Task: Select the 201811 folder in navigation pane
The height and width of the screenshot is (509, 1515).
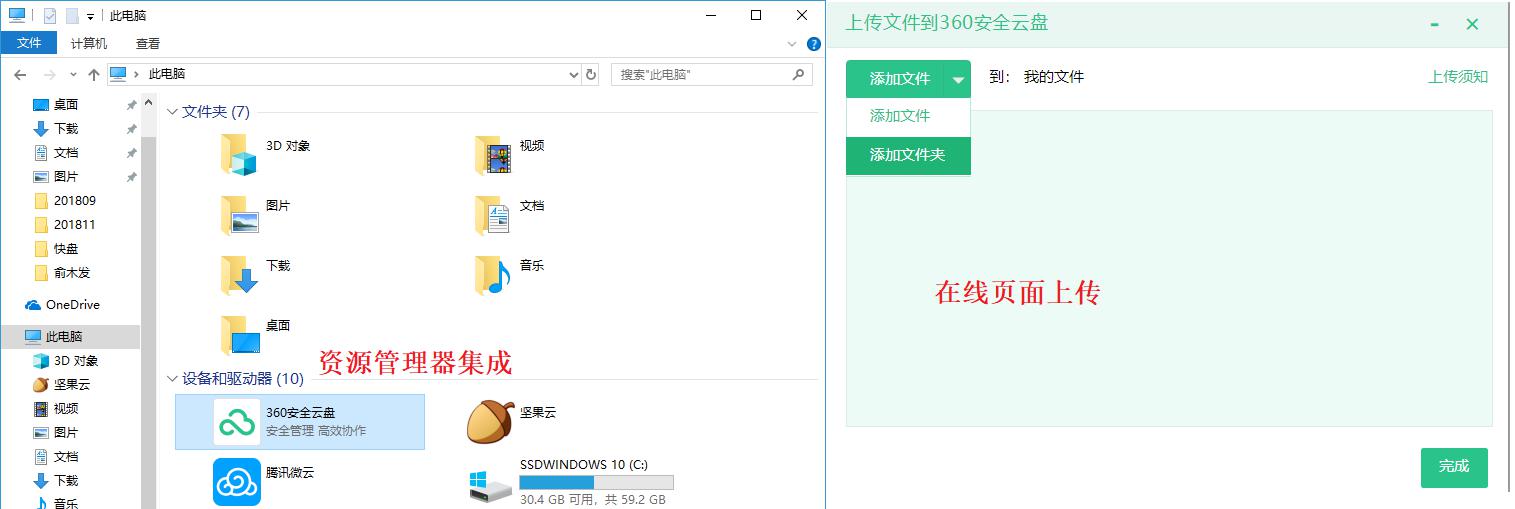Action: [65, 225]
